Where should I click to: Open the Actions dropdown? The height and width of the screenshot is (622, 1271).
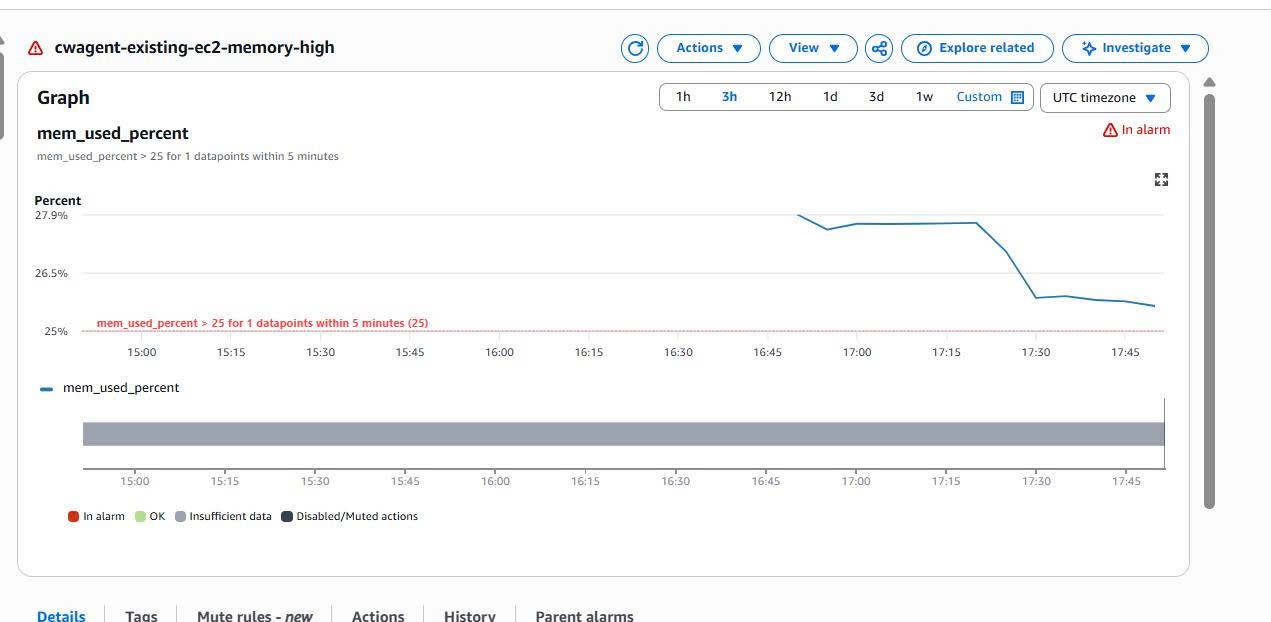click(709, 48)
